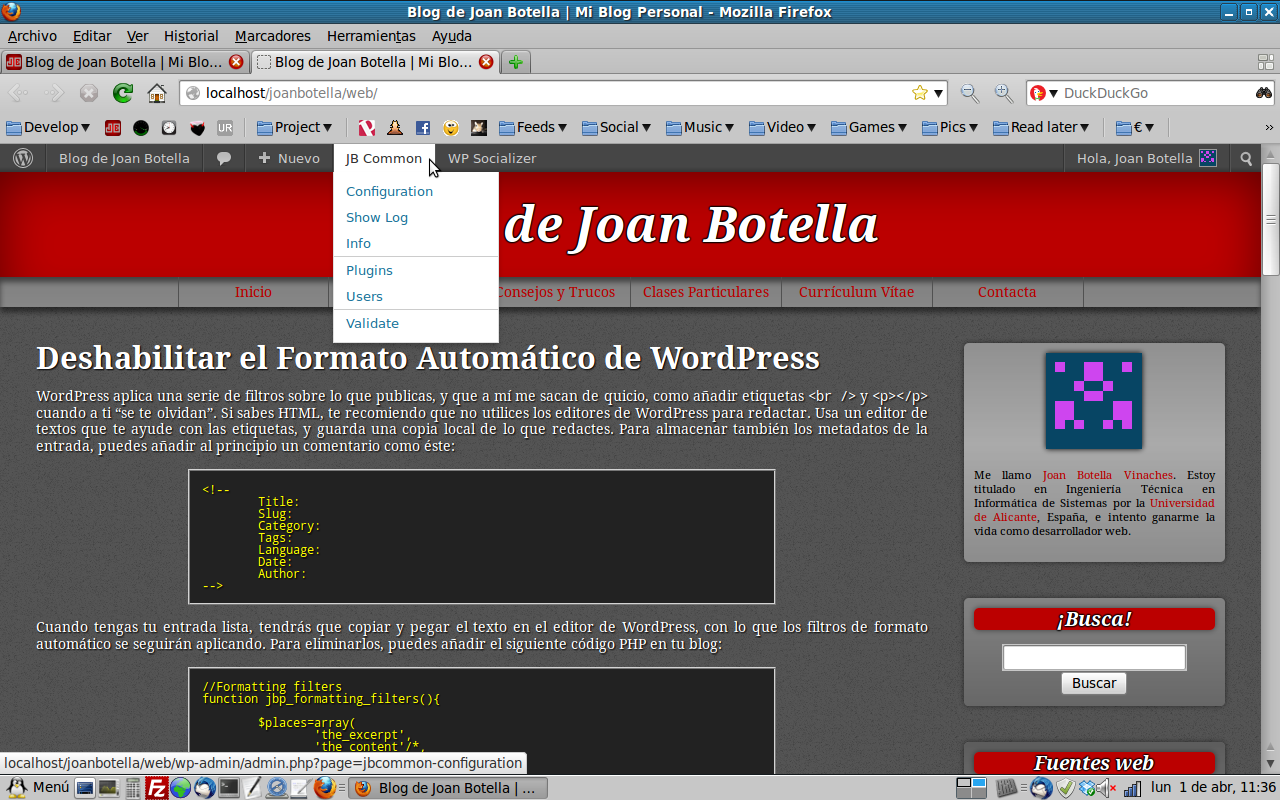Switch to the first browser tab
Image resolution: width=1280 pixels, height=800 pixels.
point(125,62)
